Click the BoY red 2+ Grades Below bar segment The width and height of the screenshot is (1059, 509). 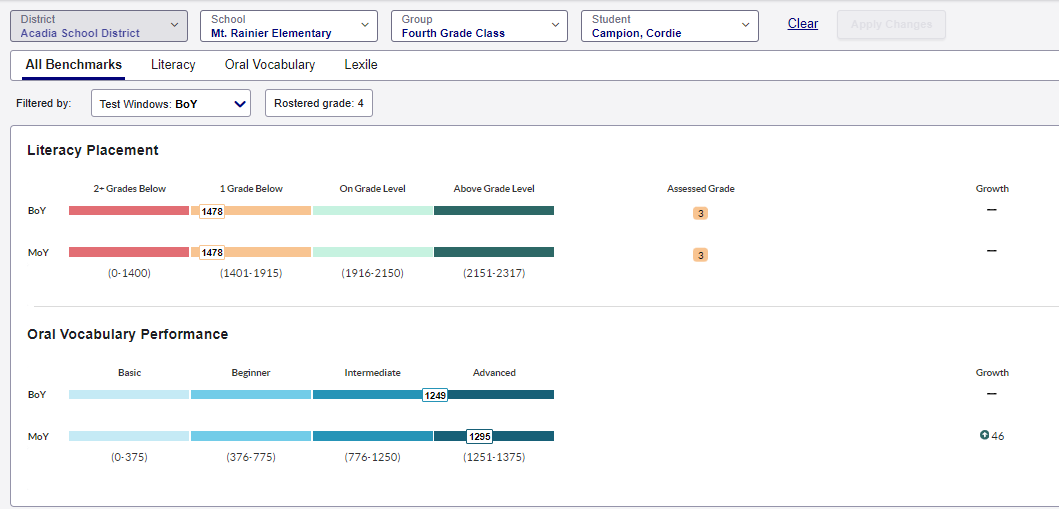pos(128,211)
